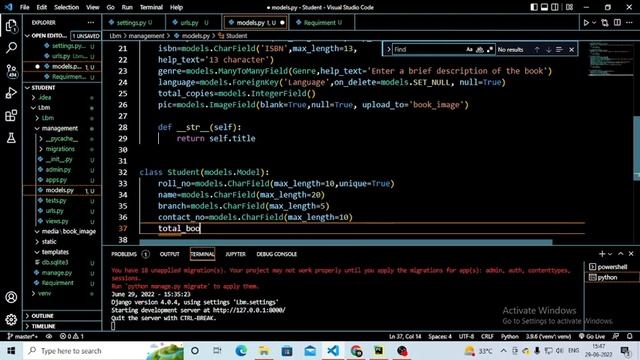Expand Replace mode in Find widget
The image size is (640, 360).
pyautogui.click(x=389, y=49)
